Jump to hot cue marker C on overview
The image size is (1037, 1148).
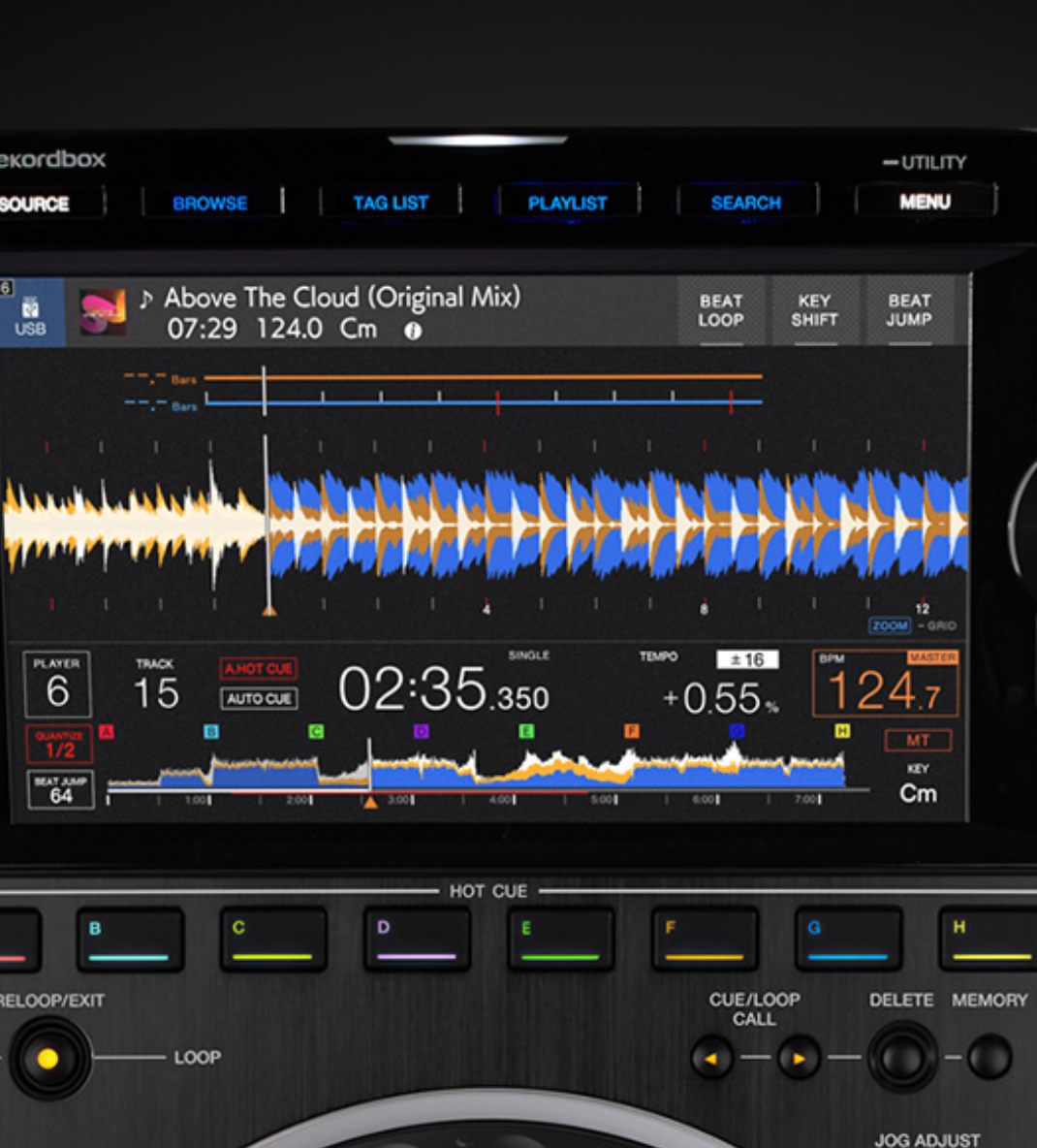(316, 732)
